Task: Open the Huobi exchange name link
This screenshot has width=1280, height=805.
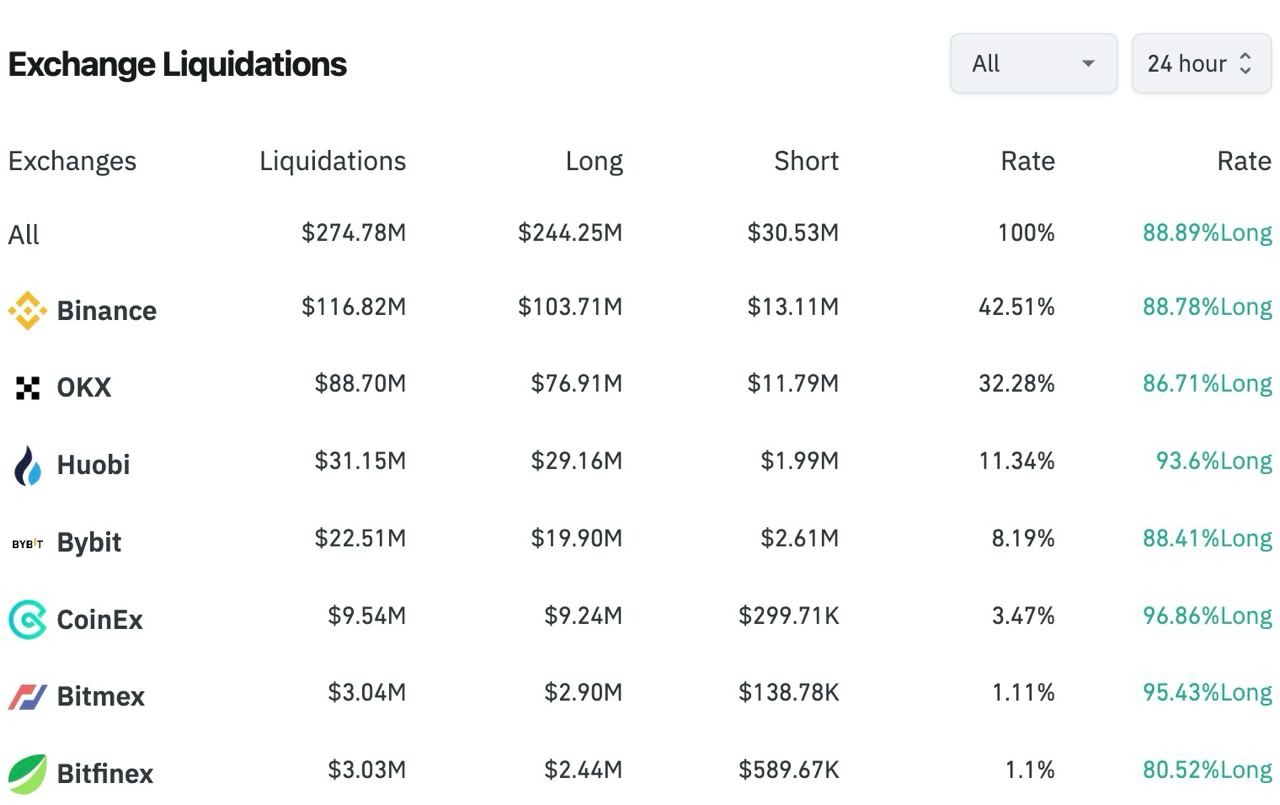Action: (93, 465)
